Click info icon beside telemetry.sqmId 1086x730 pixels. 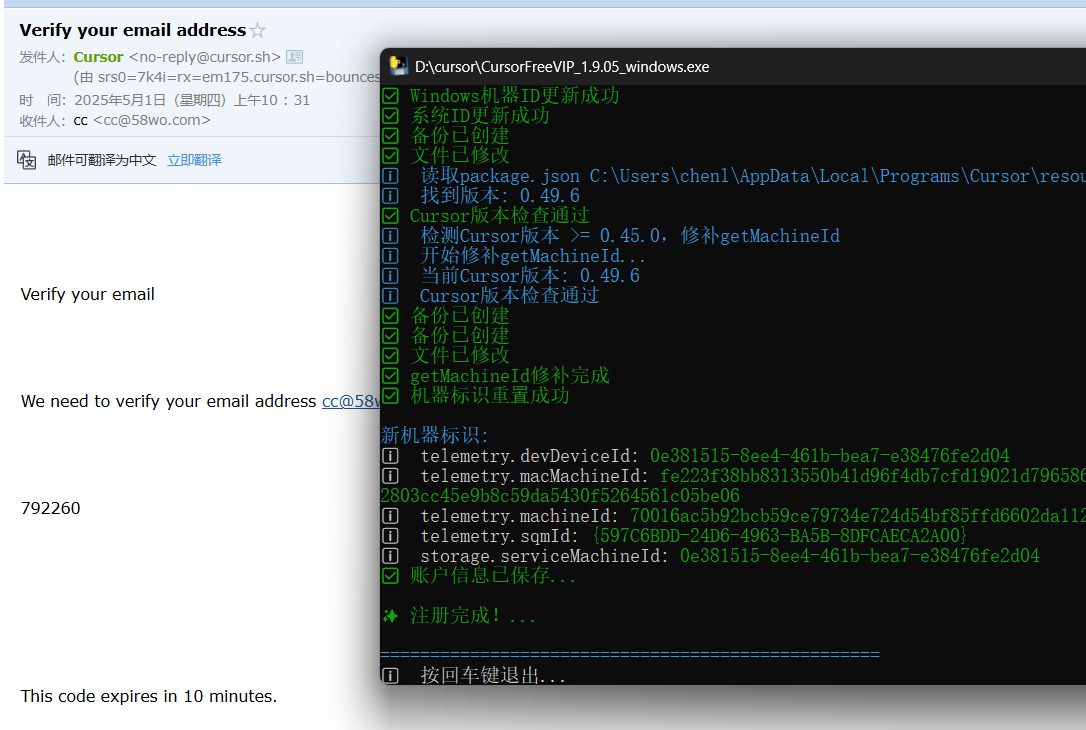click(391, 536)
